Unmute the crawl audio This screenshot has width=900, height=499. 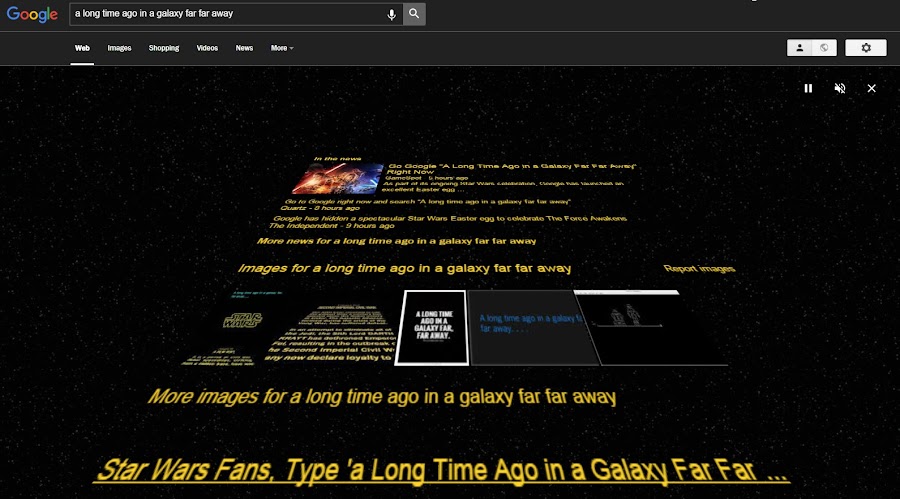tap(840, 88)
